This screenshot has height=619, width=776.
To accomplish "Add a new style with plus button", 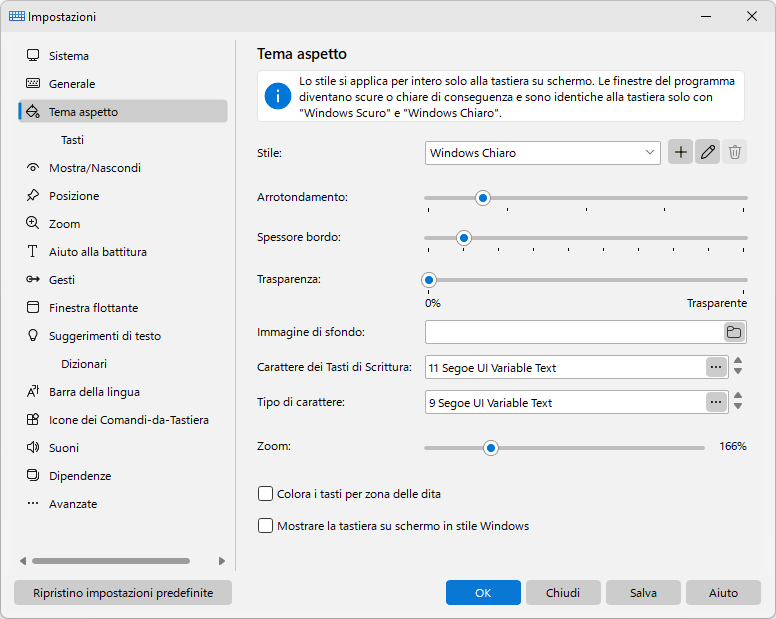I will pos(680,152).
